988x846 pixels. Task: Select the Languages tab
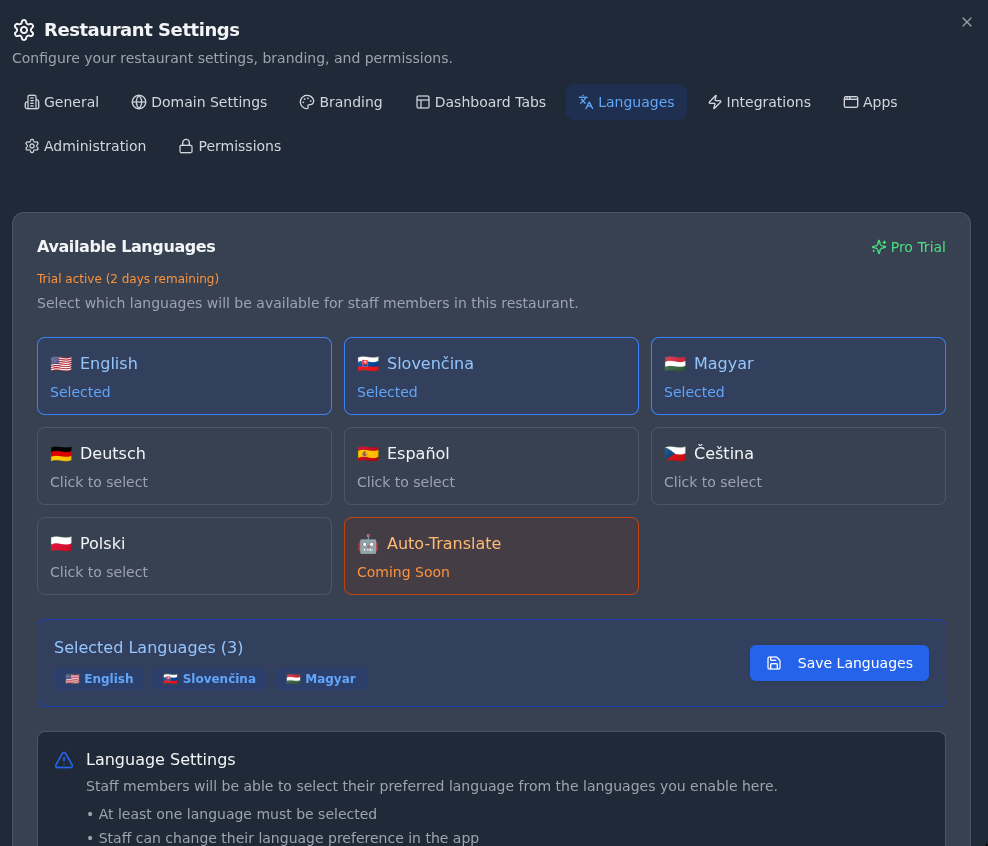(626, 102)
